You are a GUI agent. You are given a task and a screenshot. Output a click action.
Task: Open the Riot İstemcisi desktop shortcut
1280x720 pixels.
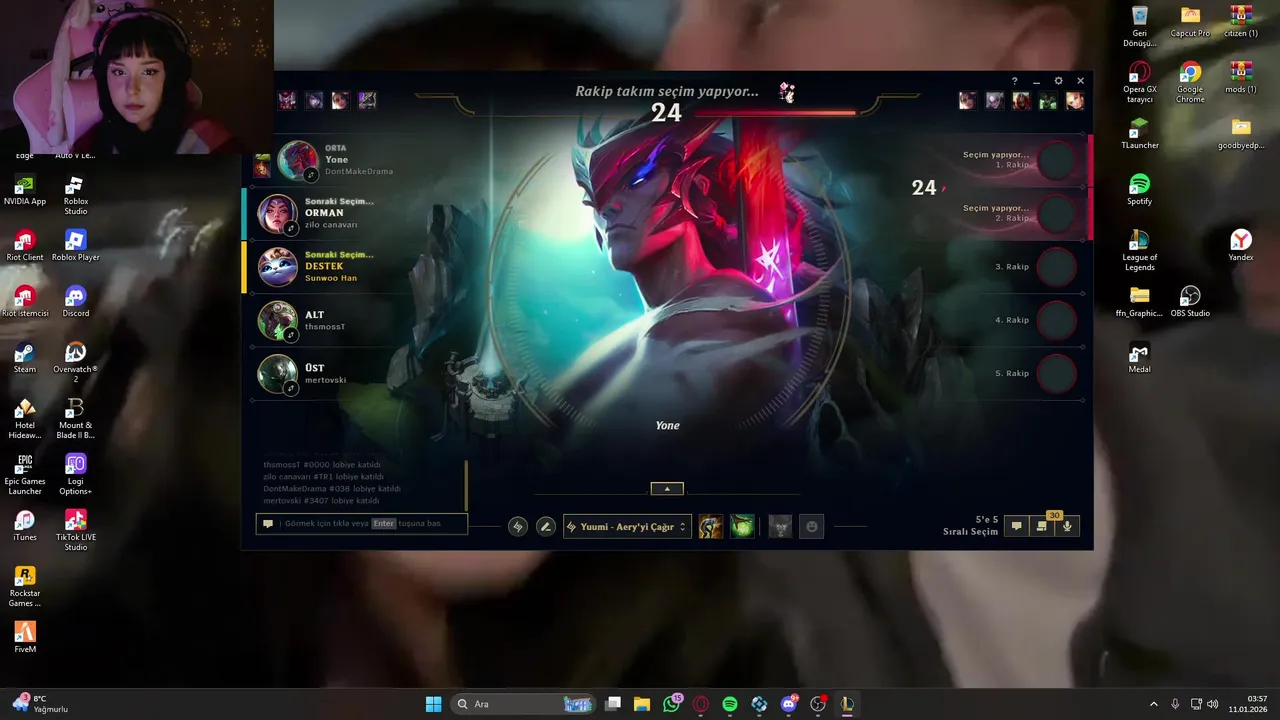(25, 302)
